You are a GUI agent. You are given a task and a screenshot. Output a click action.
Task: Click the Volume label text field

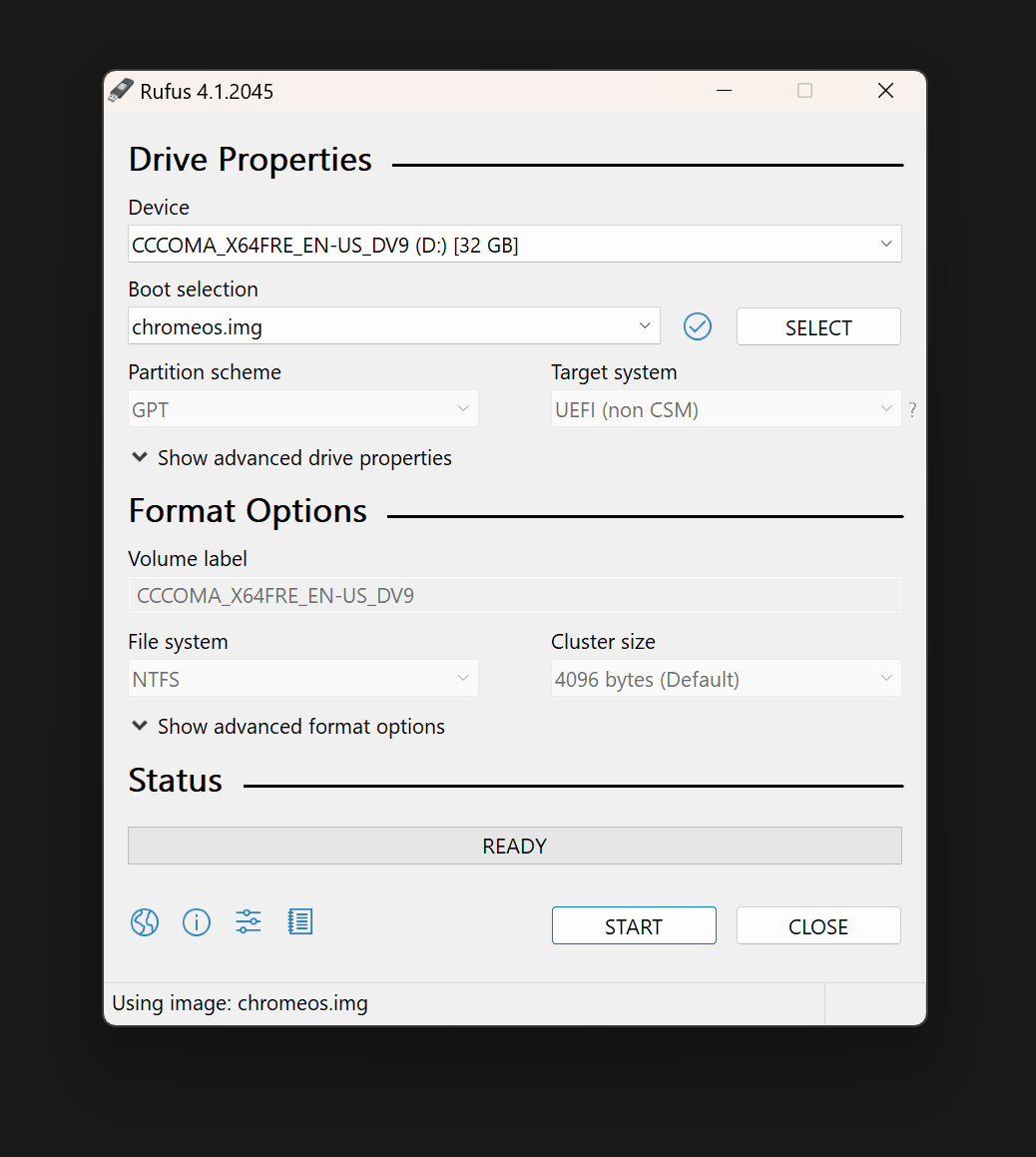pyautogui.click(x=515, y=596)
